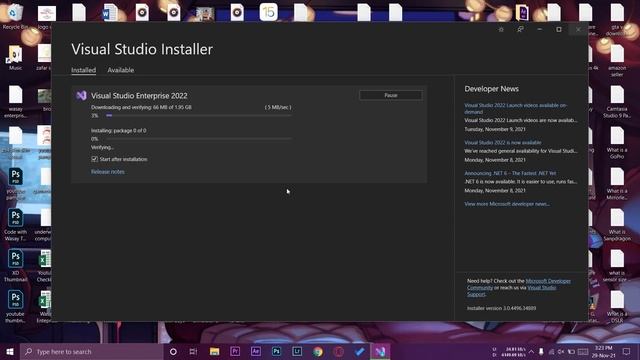Select the Music shortcut on desktop
The width and height of the screenshot is (640, 360).
point(15,58)
